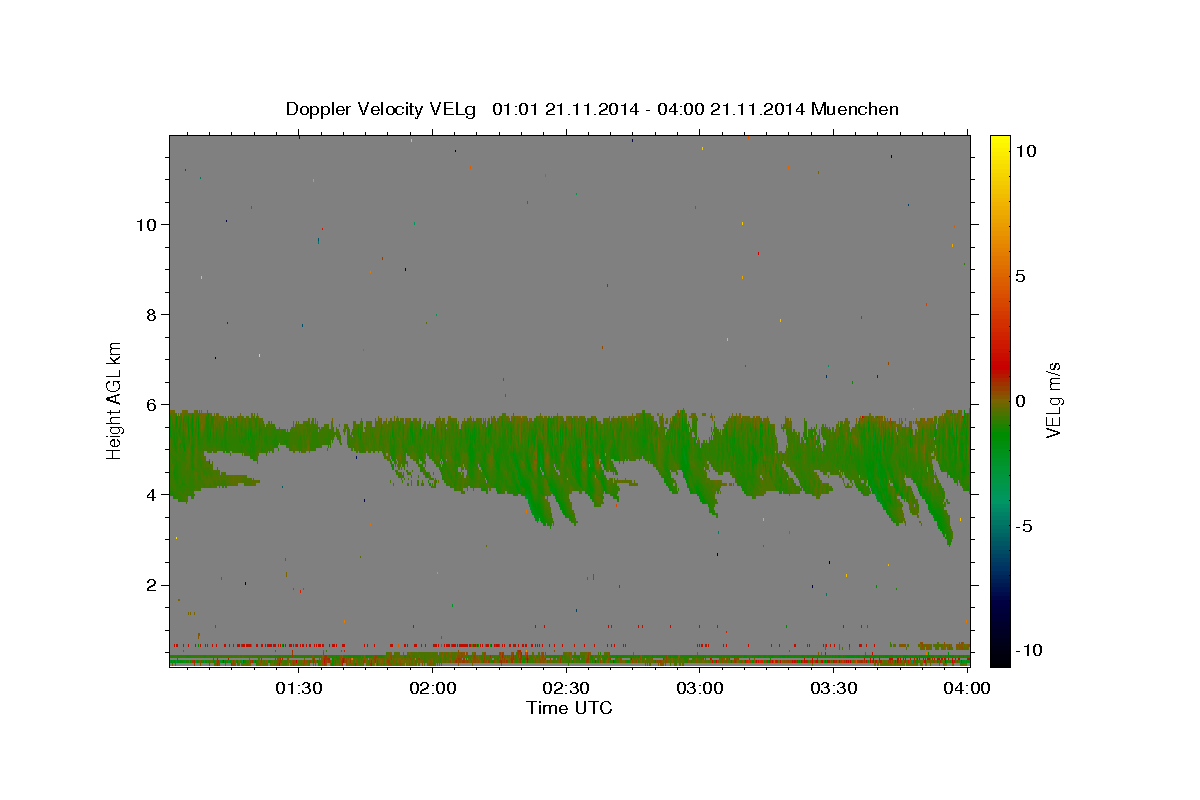This screenshot has height=800, width=1200.
Task: Click the colorbar value 0 label
Action: tap(1020, 401)
